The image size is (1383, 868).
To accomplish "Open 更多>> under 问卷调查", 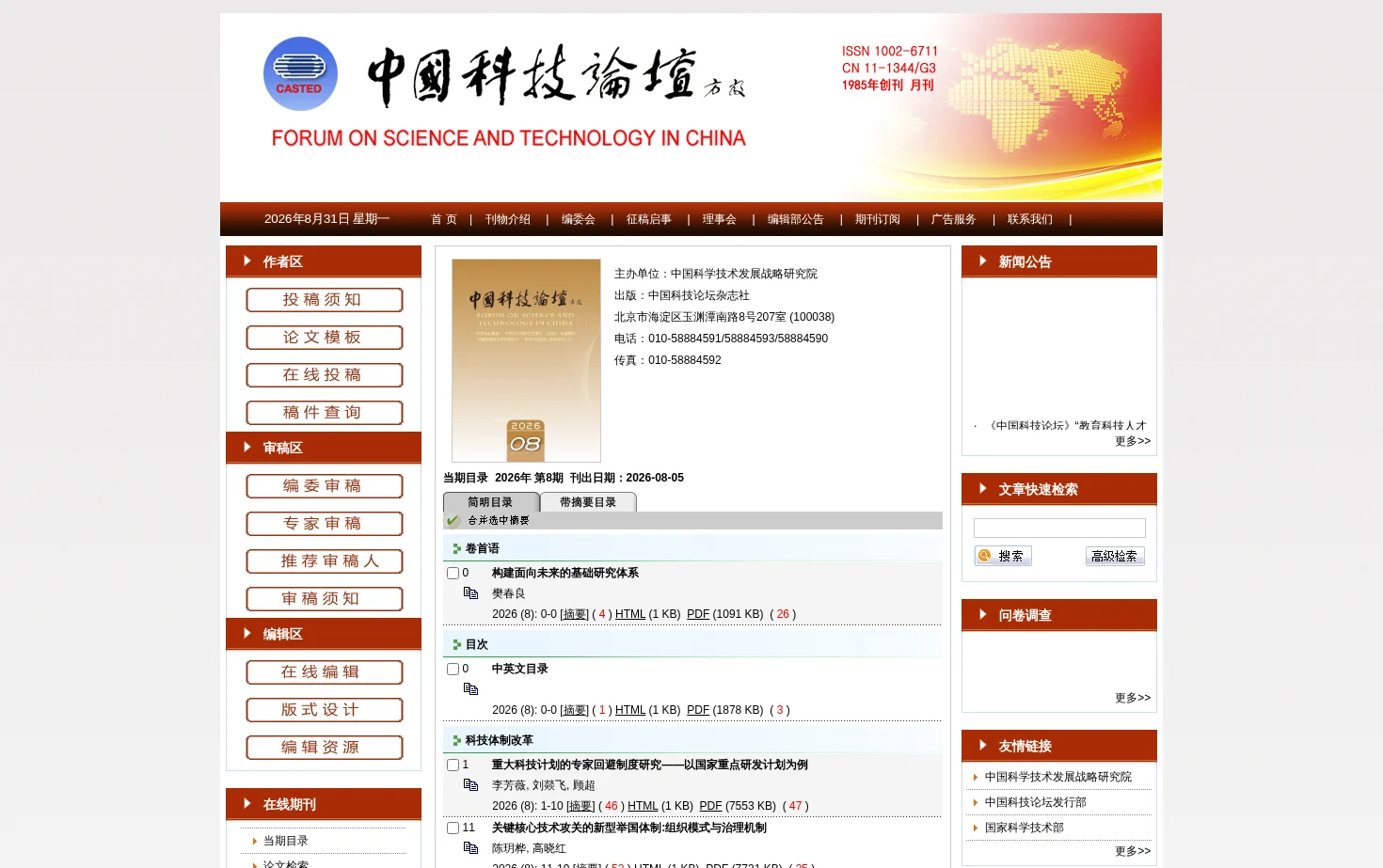I will (x=1133, y=698).
